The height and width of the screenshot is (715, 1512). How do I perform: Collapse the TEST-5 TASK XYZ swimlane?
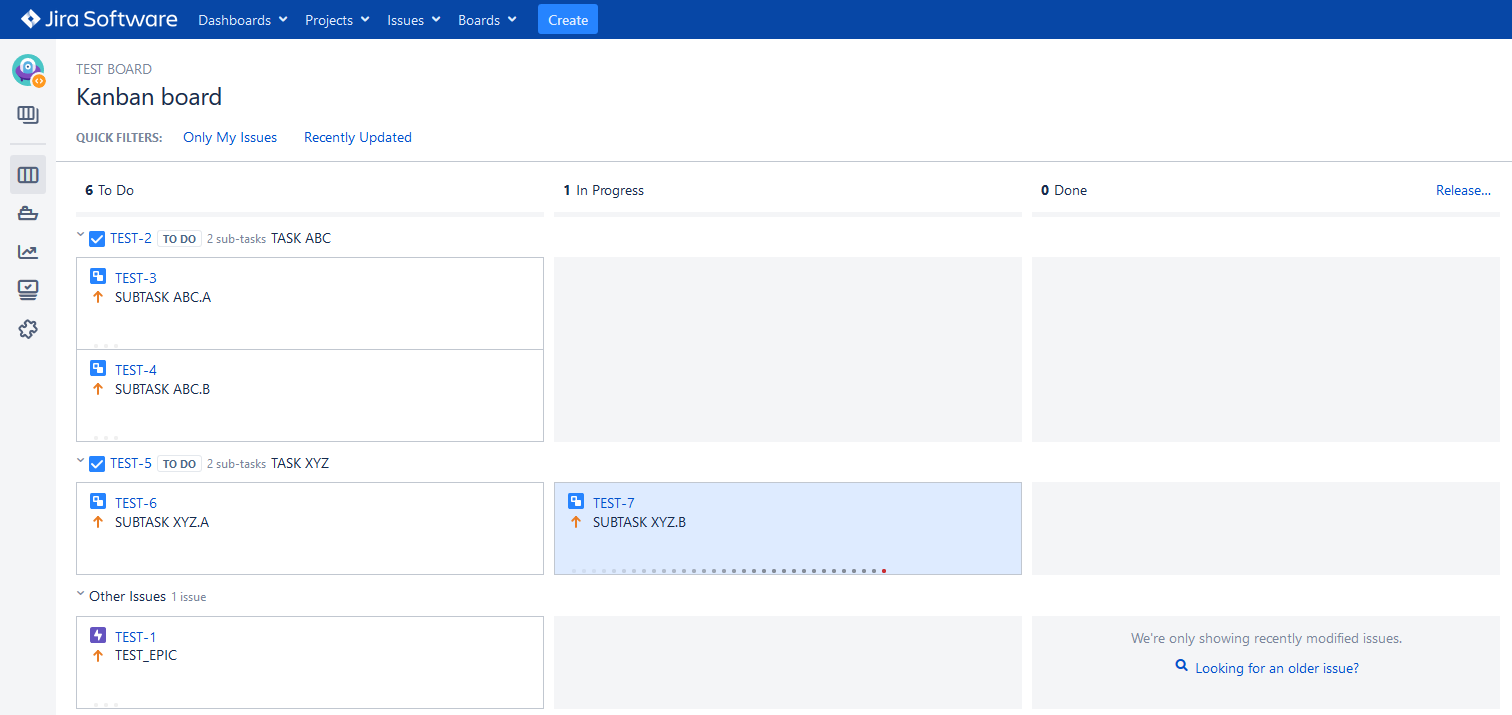point(80,461)
